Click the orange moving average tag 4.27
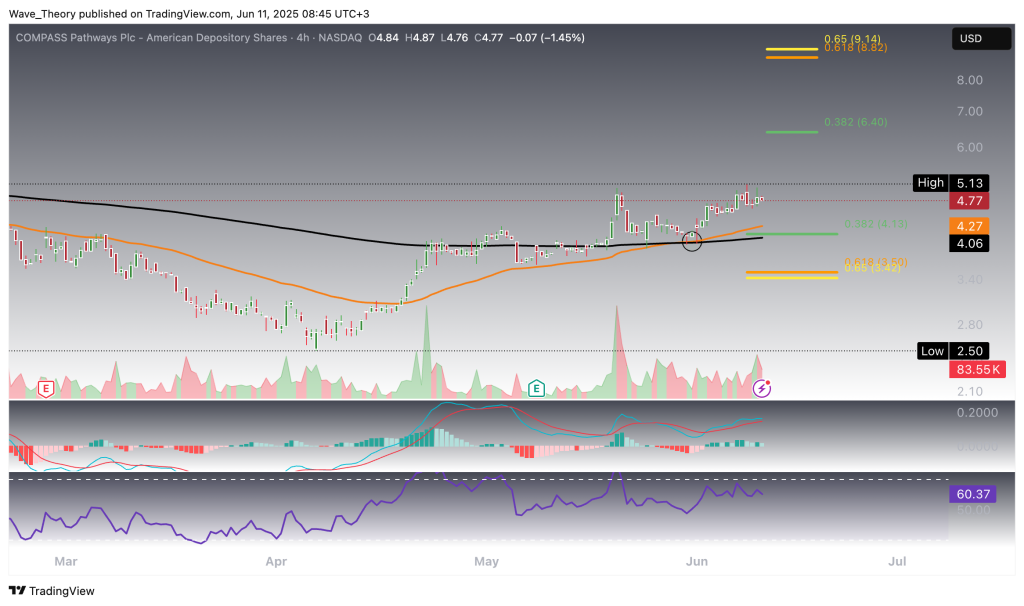Screen dimensions: 1024x606 coord(969,227)
